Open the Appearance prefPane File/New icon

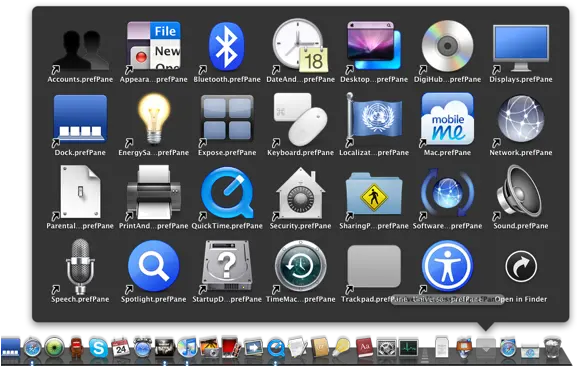[x=154, y=45]
